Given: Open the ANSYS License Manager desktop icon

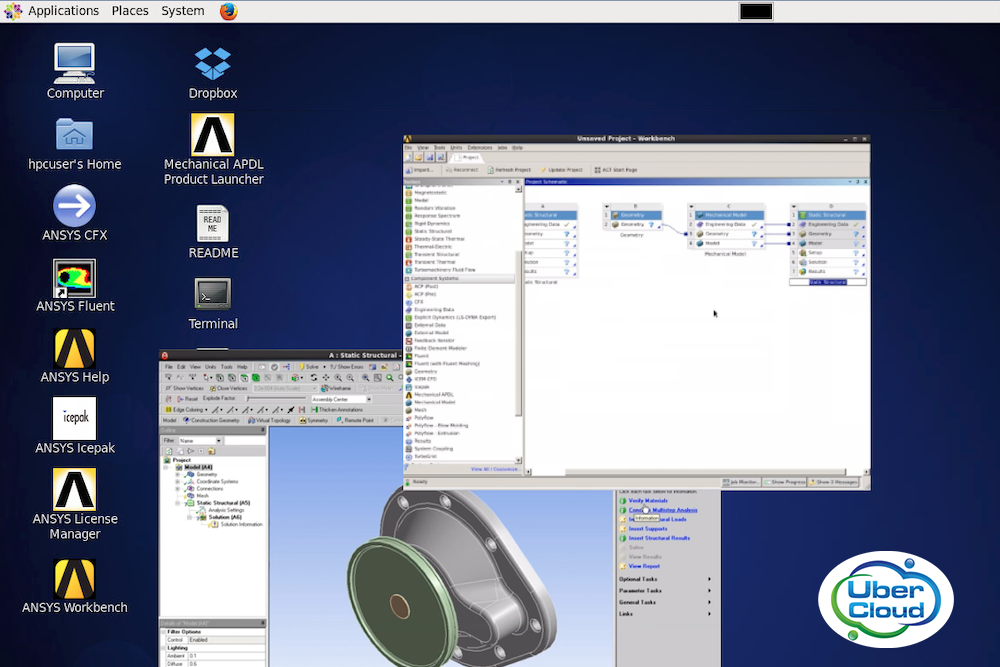Looking at the screenshot, I should (75, 489).
